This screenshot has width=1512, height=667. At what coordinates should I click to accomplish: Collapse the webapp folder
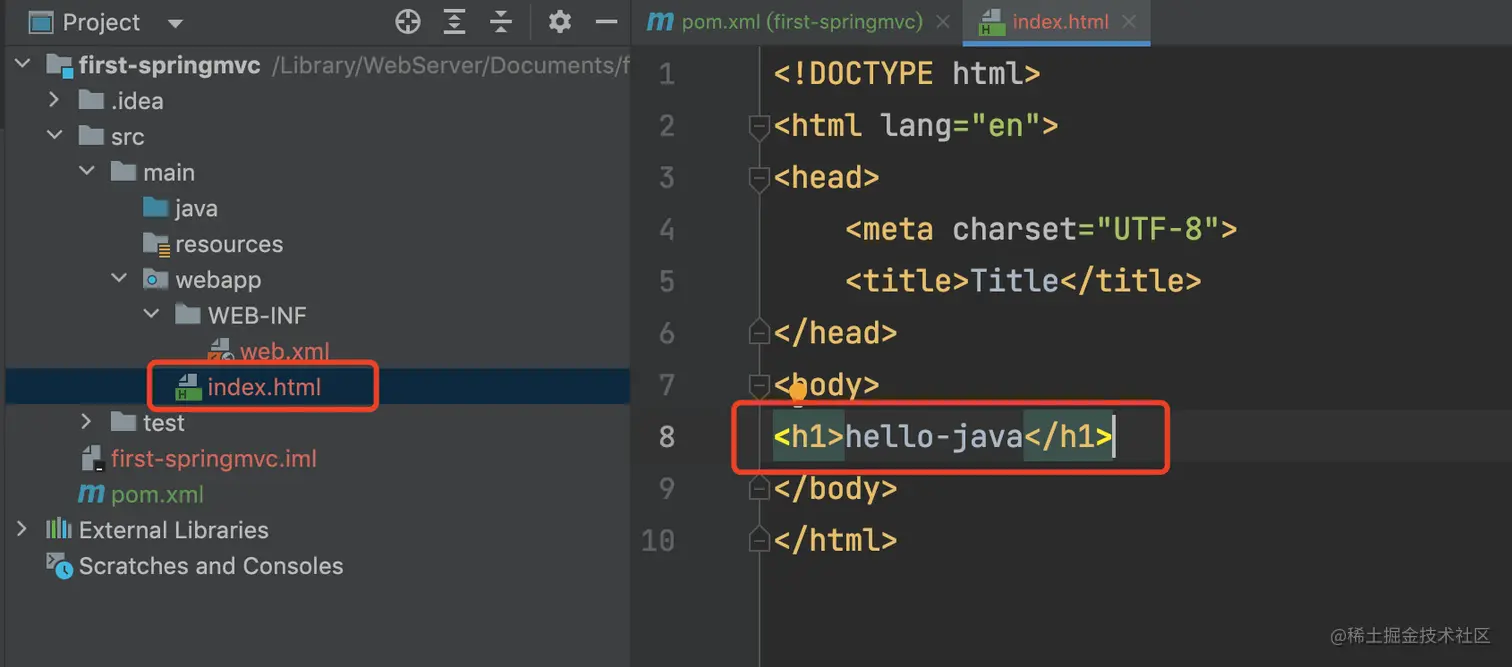point(119,280)
